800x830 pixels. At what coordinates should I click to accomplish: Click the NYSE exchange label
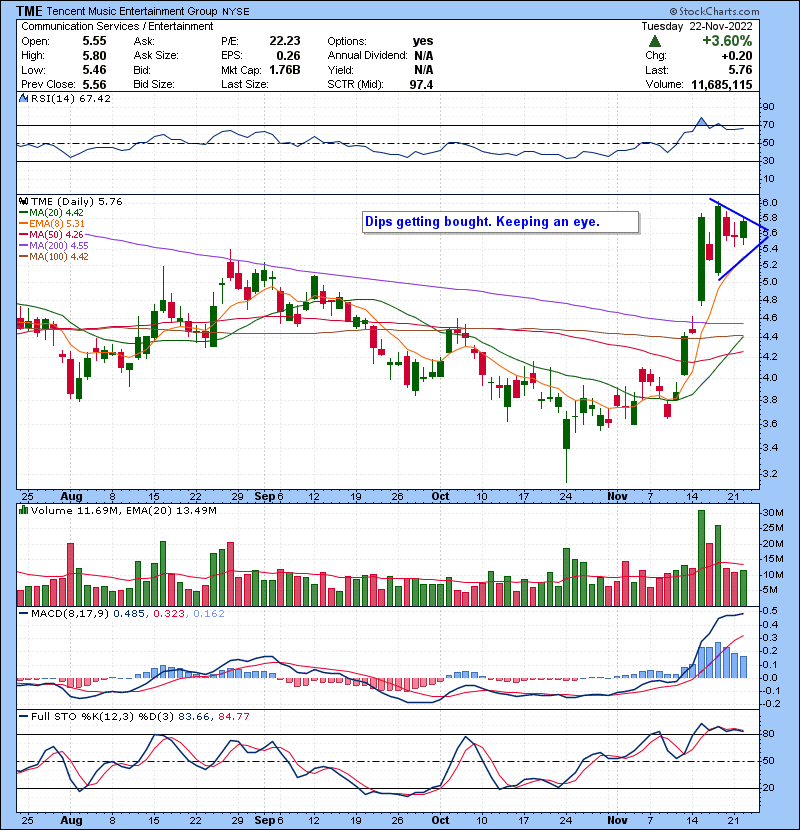point(236,12)
